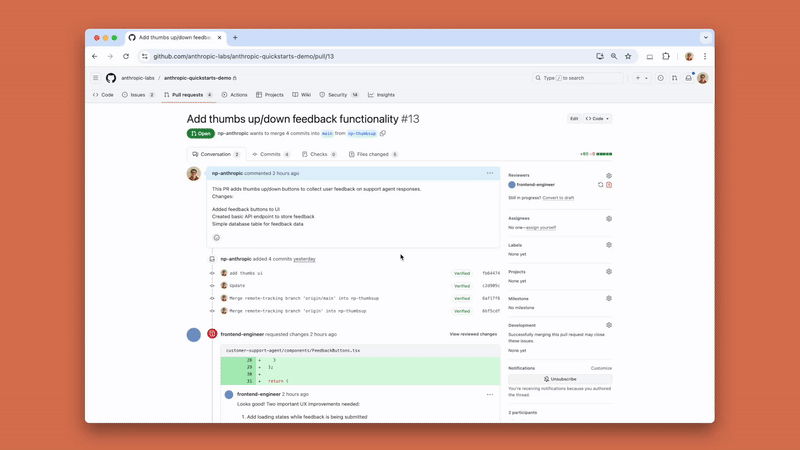Open the Security repository tab
800x450 pixels.
(x=339, y=95)
